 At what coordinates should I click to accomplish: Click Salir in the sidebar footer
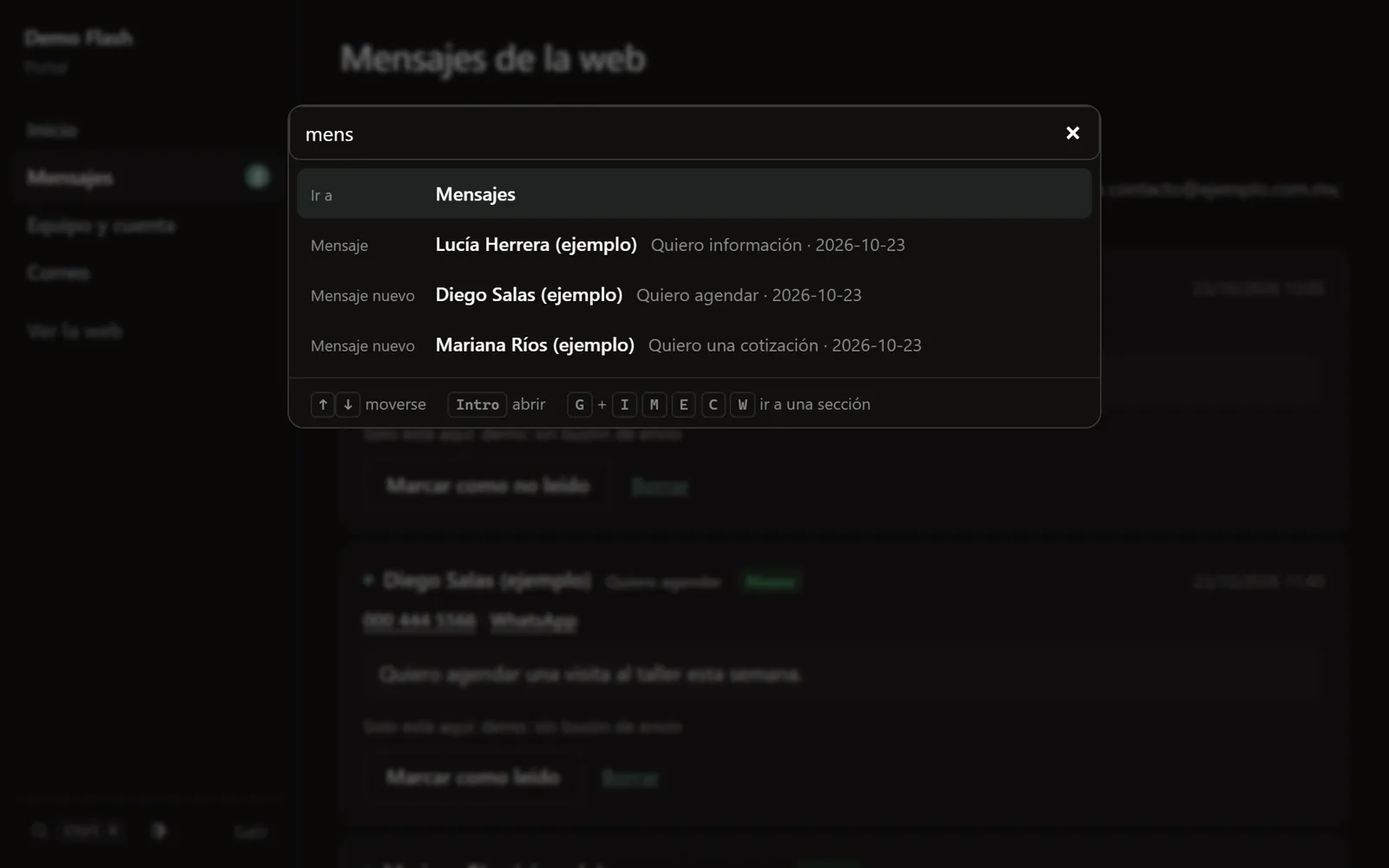(x=250, y=832)
